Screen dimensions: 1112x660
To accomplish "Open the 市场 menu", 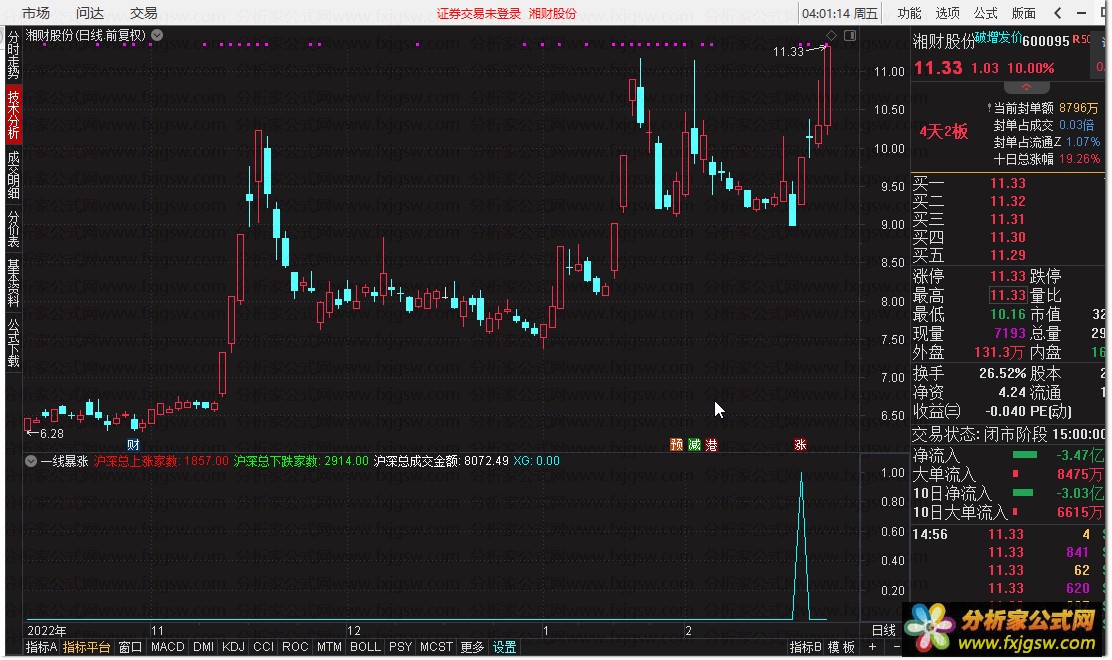I will [35, 13].
